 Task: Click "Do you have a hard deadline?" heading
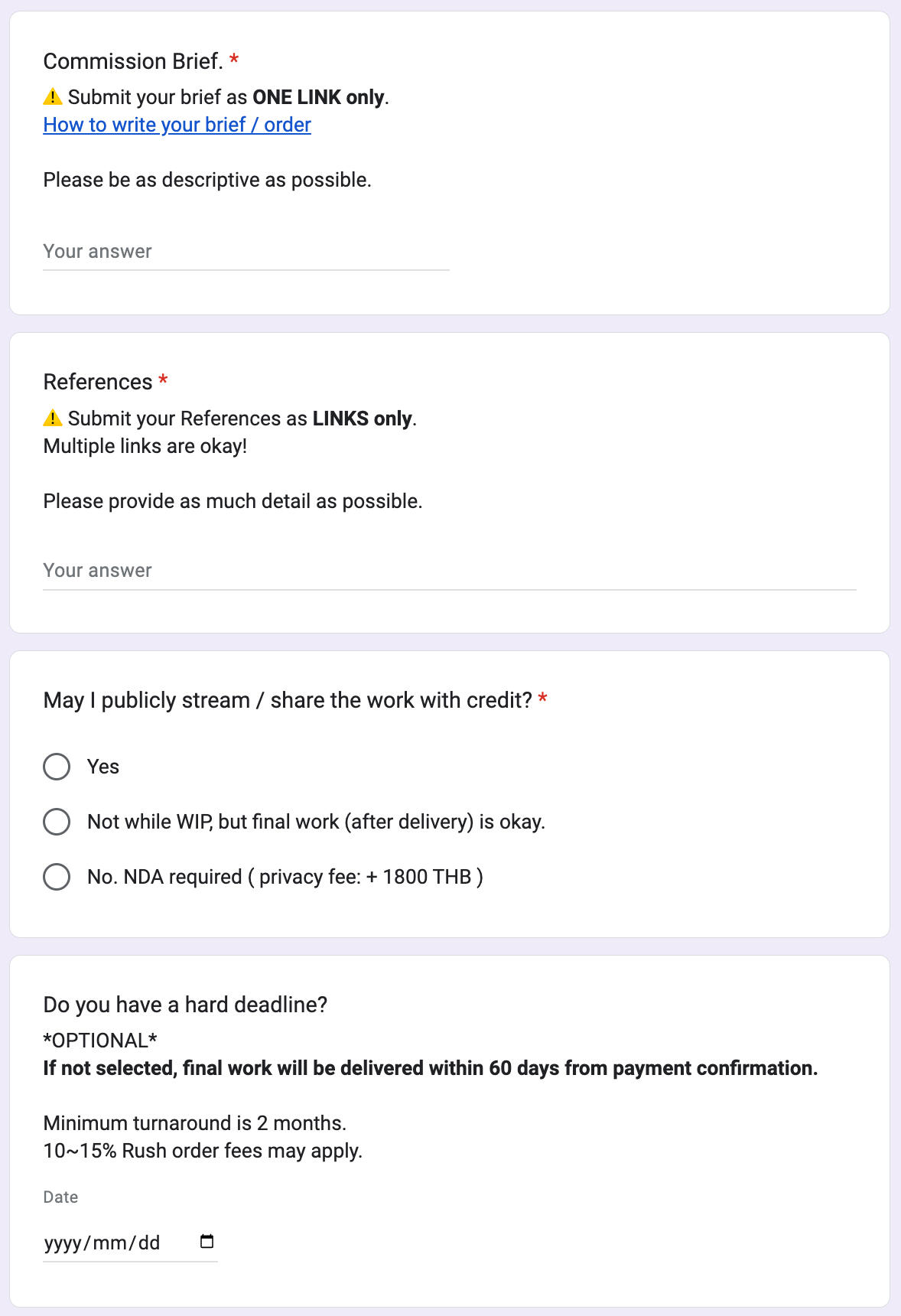click(185, 1005)
